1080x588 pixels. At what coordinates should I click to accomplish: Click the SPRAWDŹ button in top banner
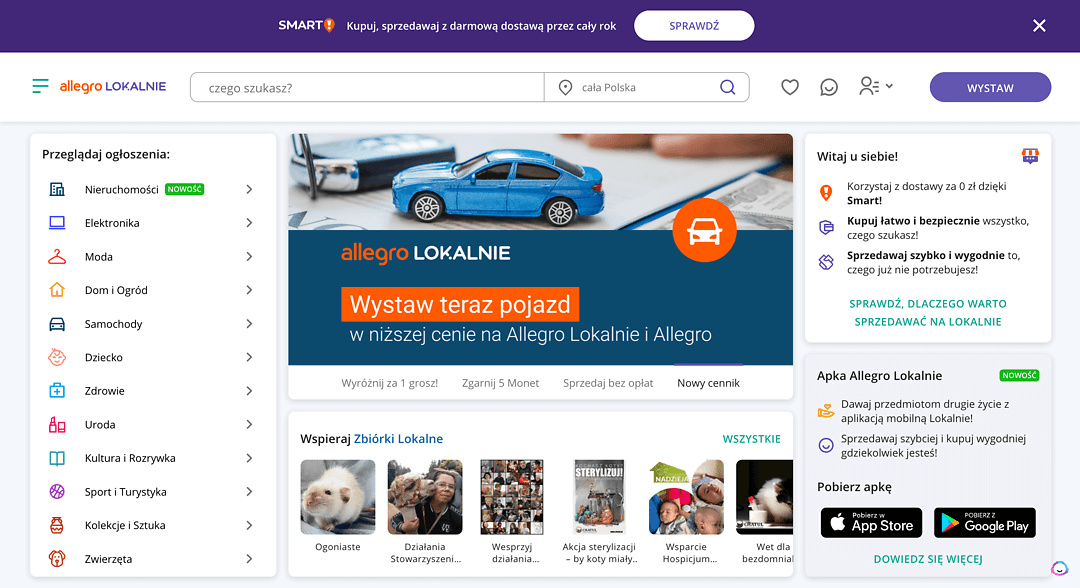pyautogui.click(x=694, y=25)
